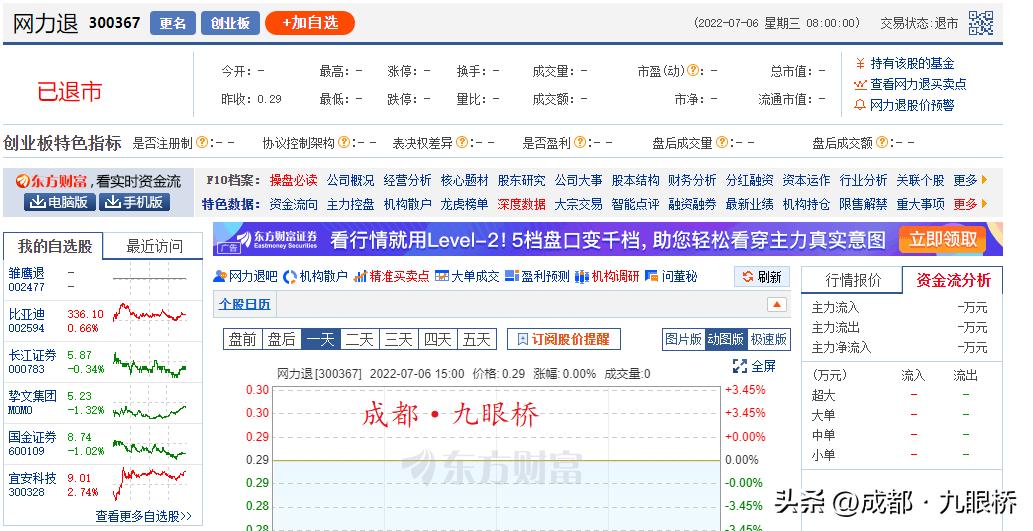Open 公司概况 link
The height and width of the screenshot is (531, 1033).
point(350,181)
